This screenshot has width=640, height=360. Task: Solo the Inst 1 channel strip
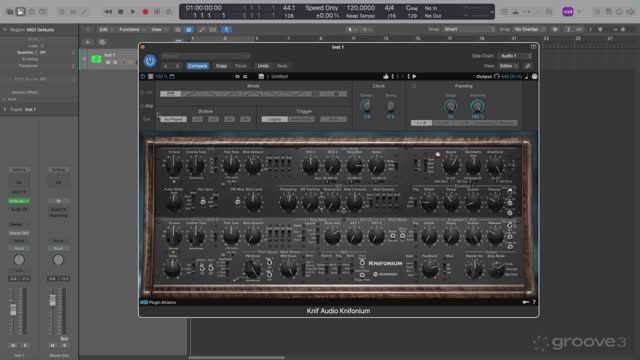(x=24, y=345)
